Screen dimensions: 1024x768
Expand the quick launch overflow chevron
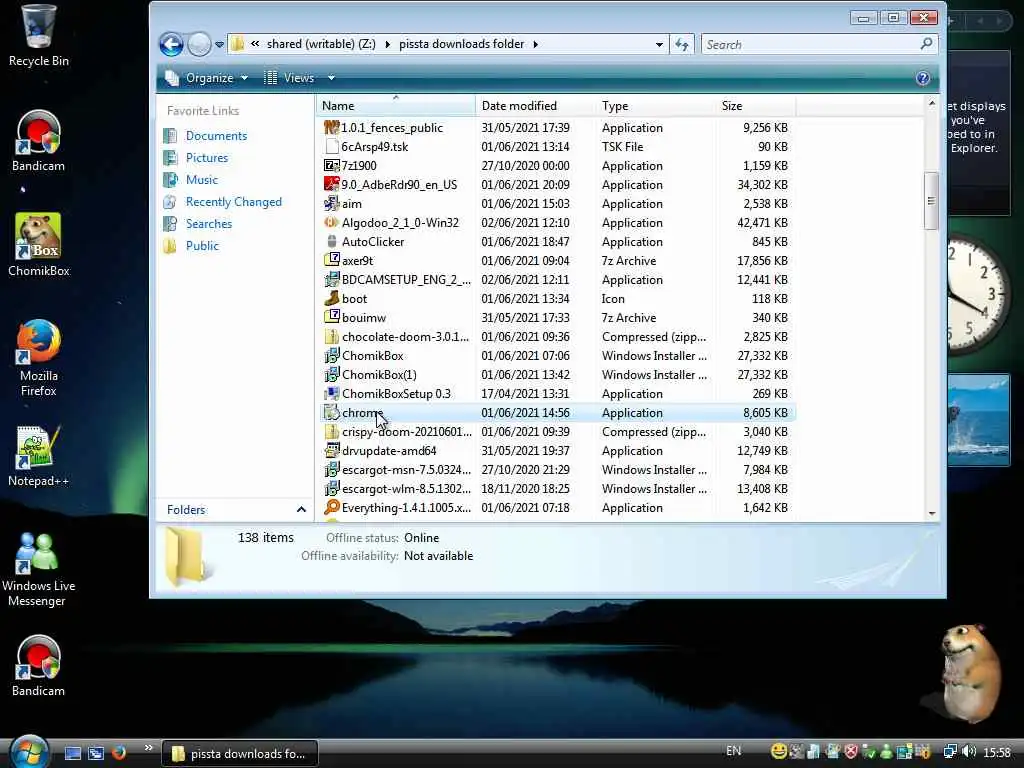click(148, 748)
